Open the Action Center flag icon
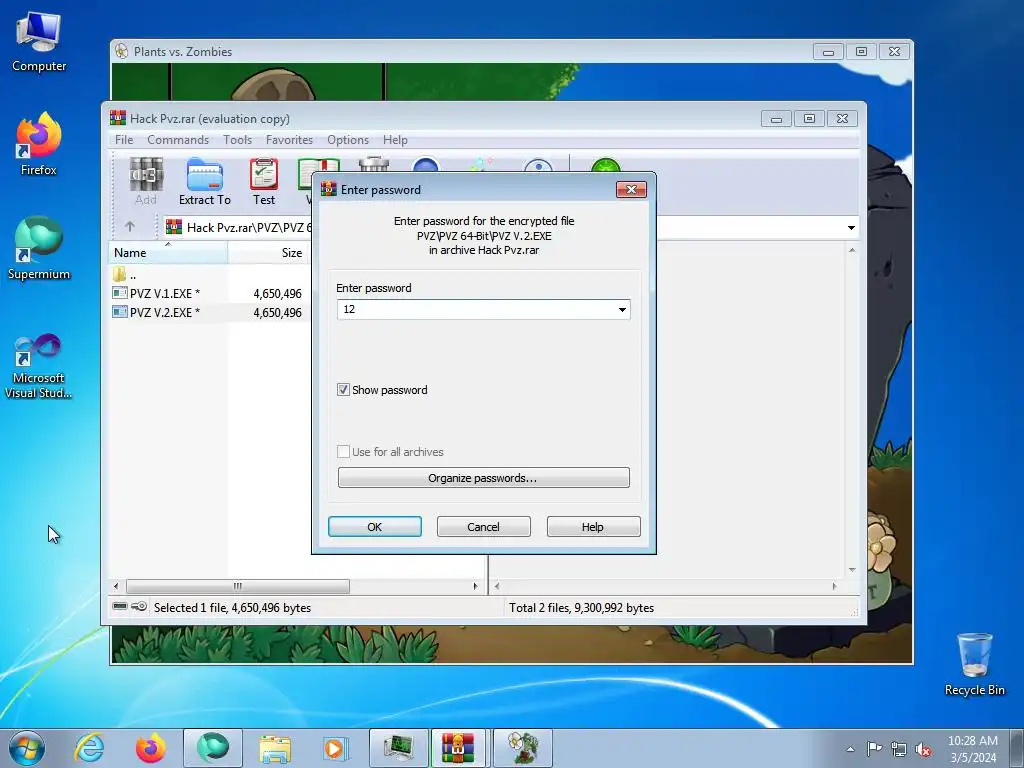The image size is (1024, 768). coord(874,748)
